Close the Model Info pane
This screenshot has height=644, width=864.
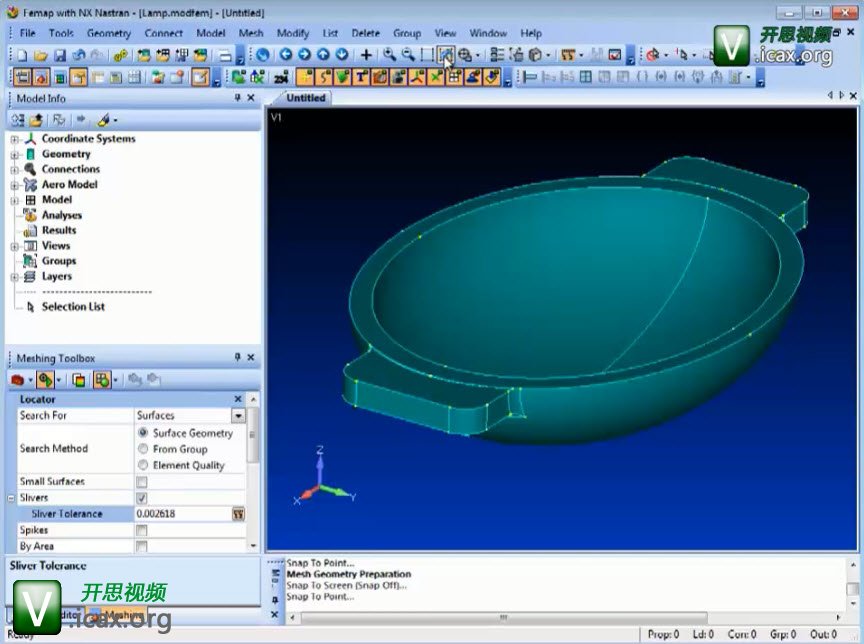tap(251, 98)
